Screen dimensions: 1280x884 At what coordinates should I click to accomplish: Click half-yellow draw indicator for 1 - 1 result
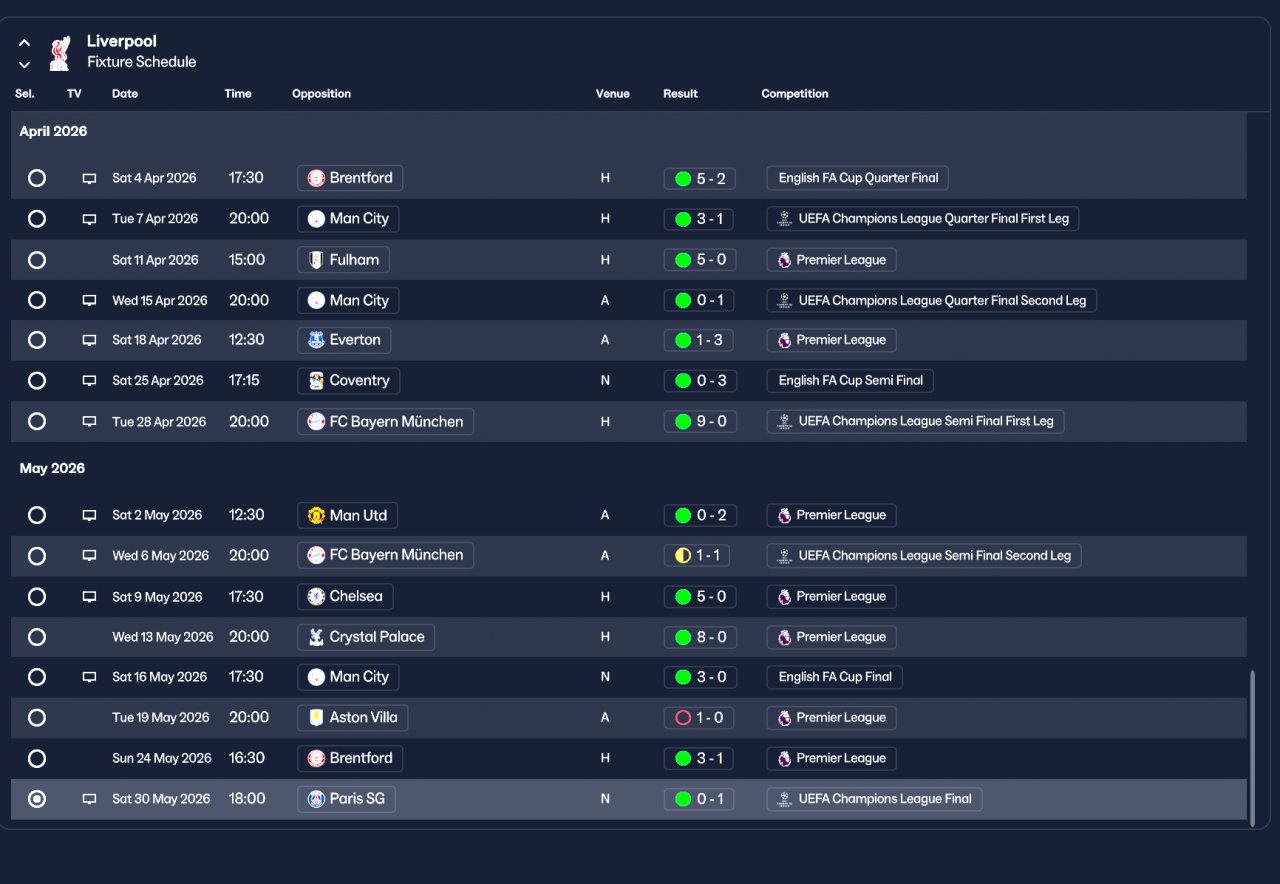tap(683, 555)
